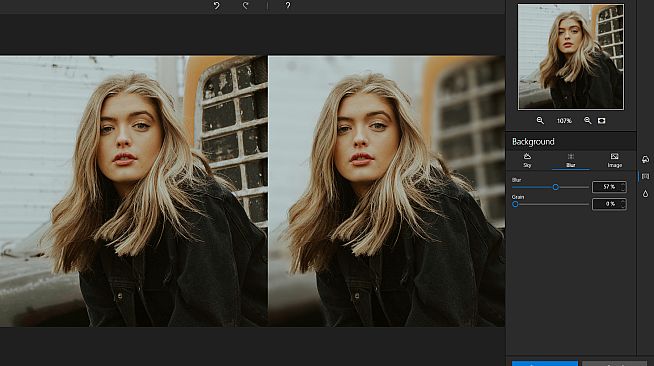Click the fit-to-view icon beside the zoom controls
Image resolution: width=654 pixels, height=366 pixels.
coord(601,120)
